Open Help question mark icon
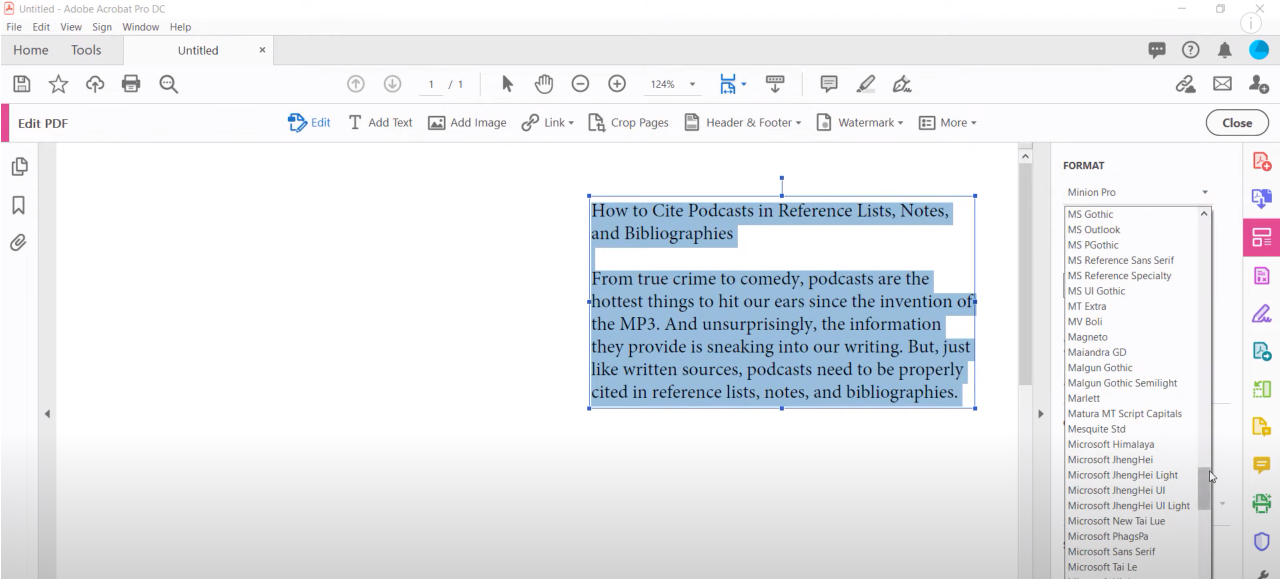1280x579 pixels. pyautogui.click(x=1191, y=50)
